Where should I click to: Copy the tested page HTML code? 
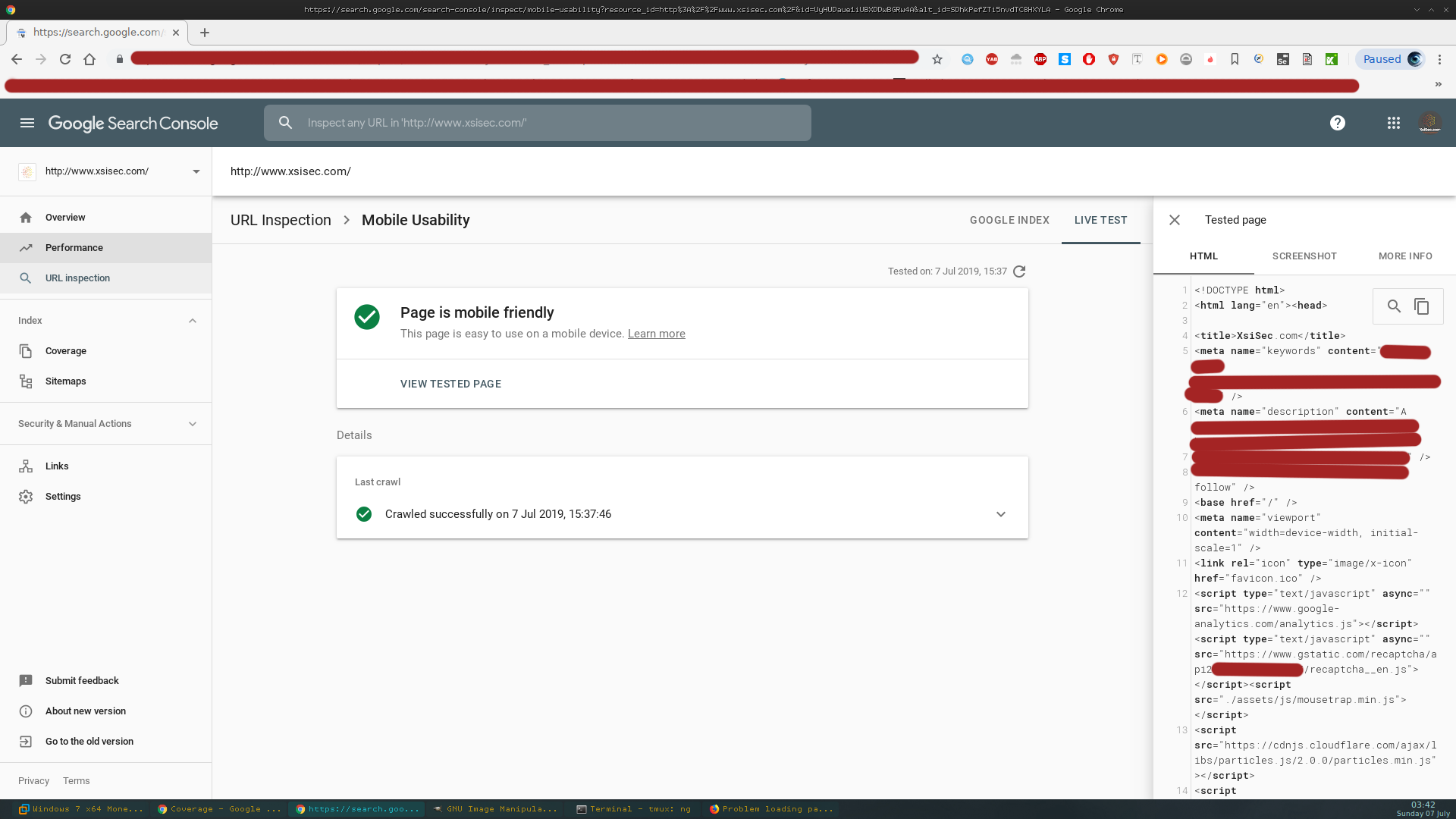coord(1422,306)
